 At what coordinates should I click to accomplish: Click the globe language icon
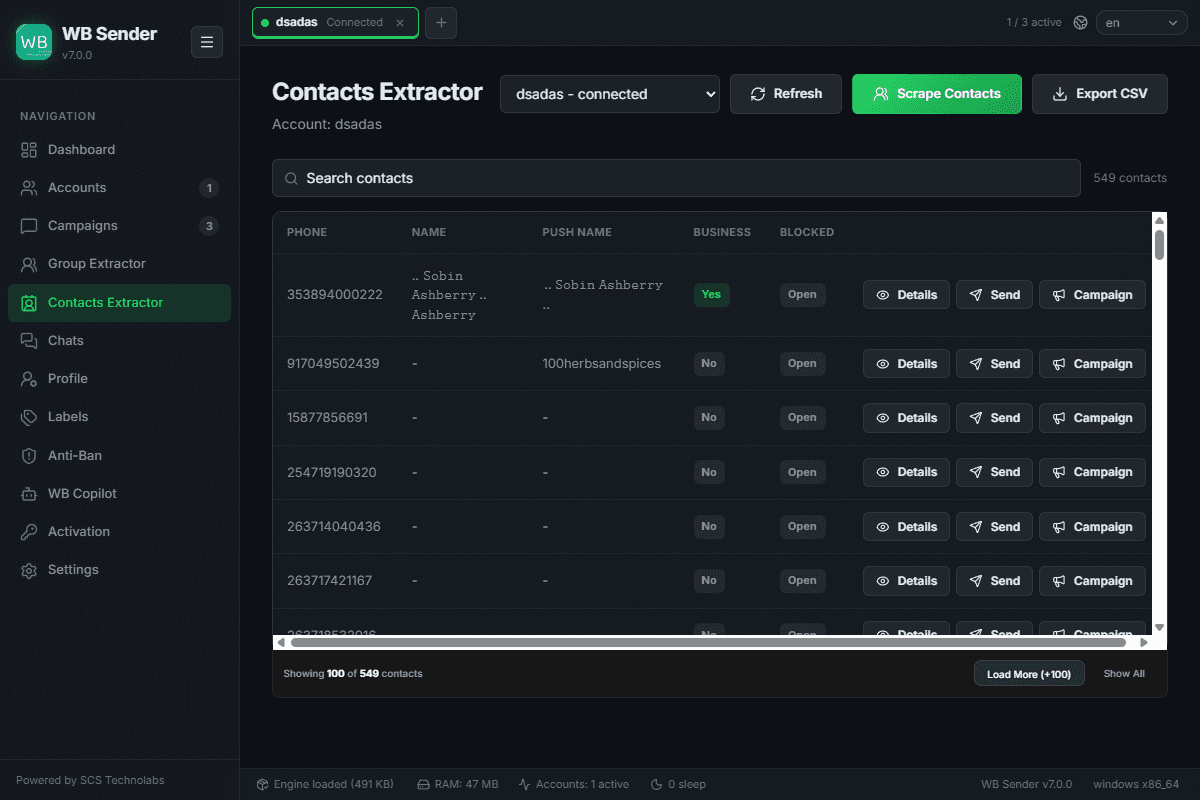[x=1080, y=23]
